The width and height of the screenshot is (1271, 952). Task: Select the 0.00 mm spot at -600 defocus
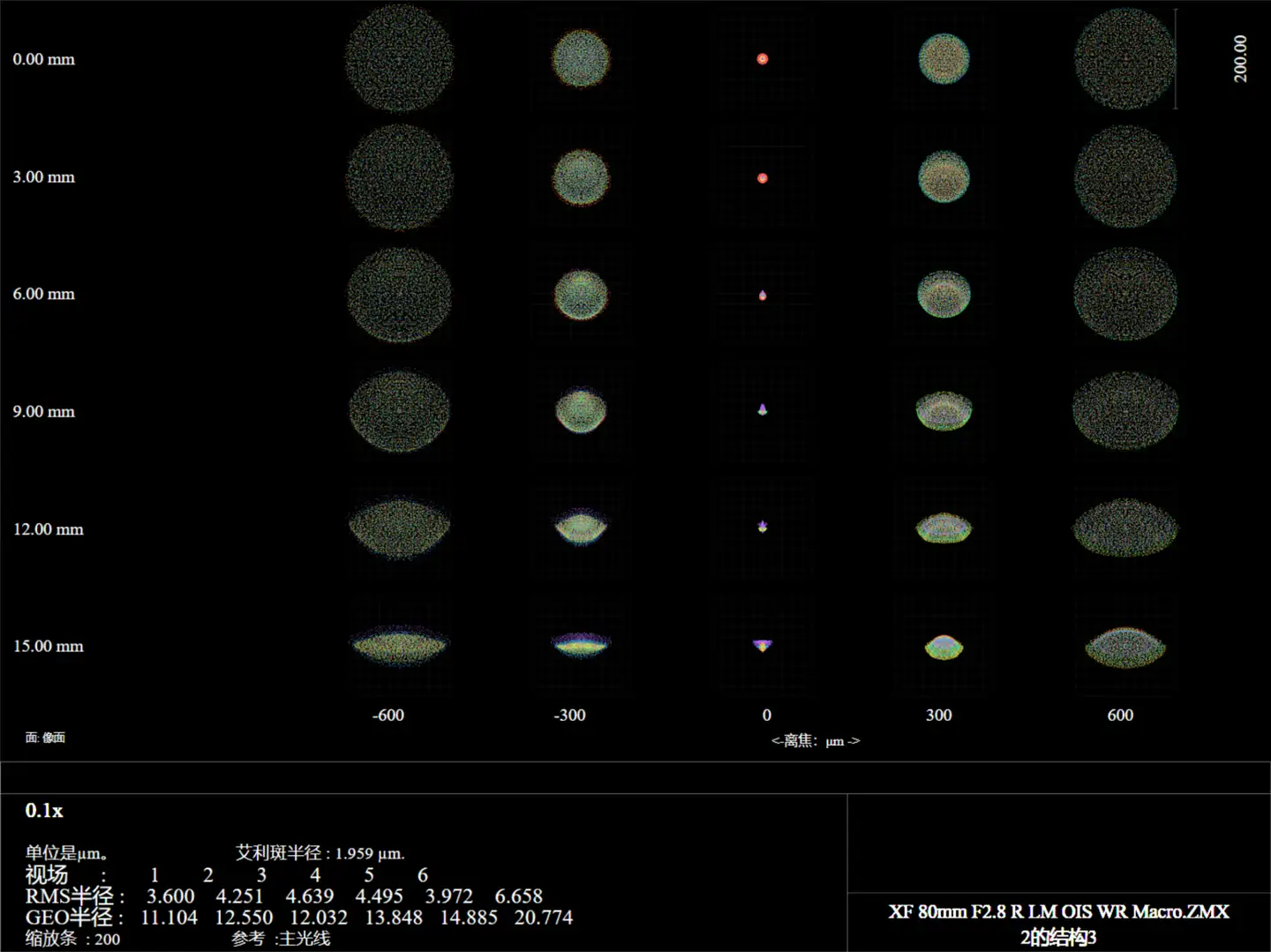(400, 59)
